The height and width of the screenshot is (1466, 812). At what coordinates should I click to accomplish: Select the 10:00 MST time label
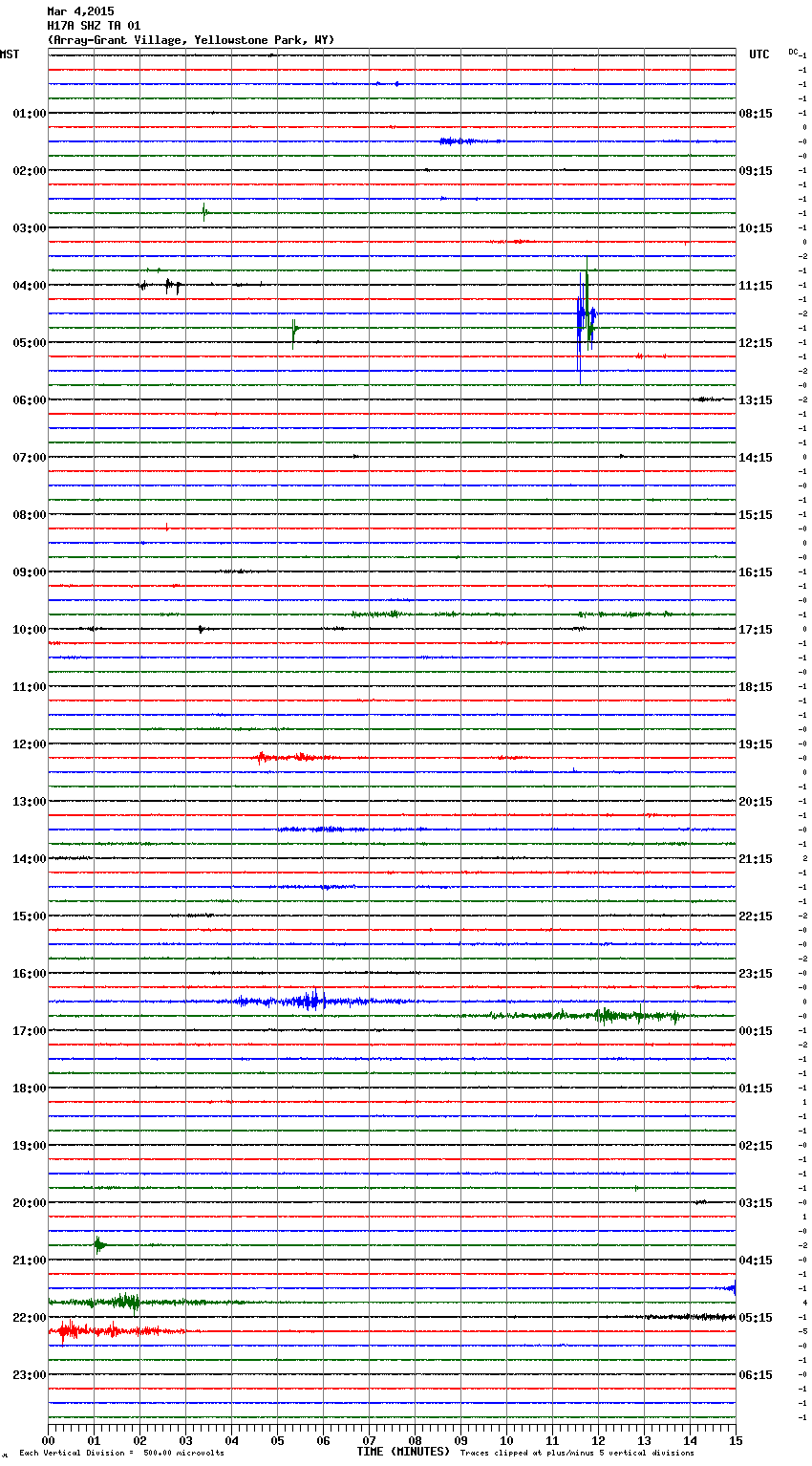tap(29, 630)
